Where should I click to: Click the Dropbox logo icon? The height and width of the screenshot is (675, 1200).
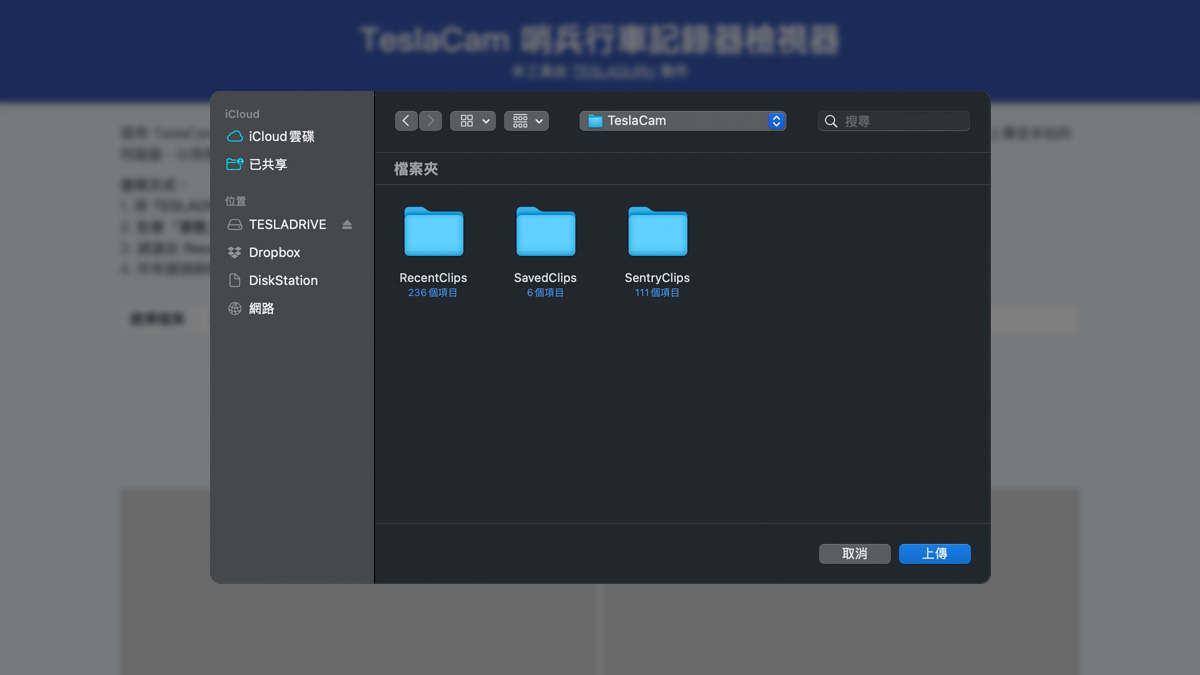235,253
